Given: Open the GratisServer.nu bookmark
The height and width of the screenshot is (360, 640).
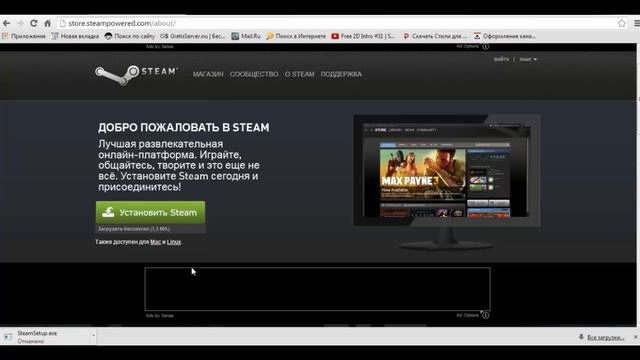Looking at the screenshot, I should click(x=192, y=36).
